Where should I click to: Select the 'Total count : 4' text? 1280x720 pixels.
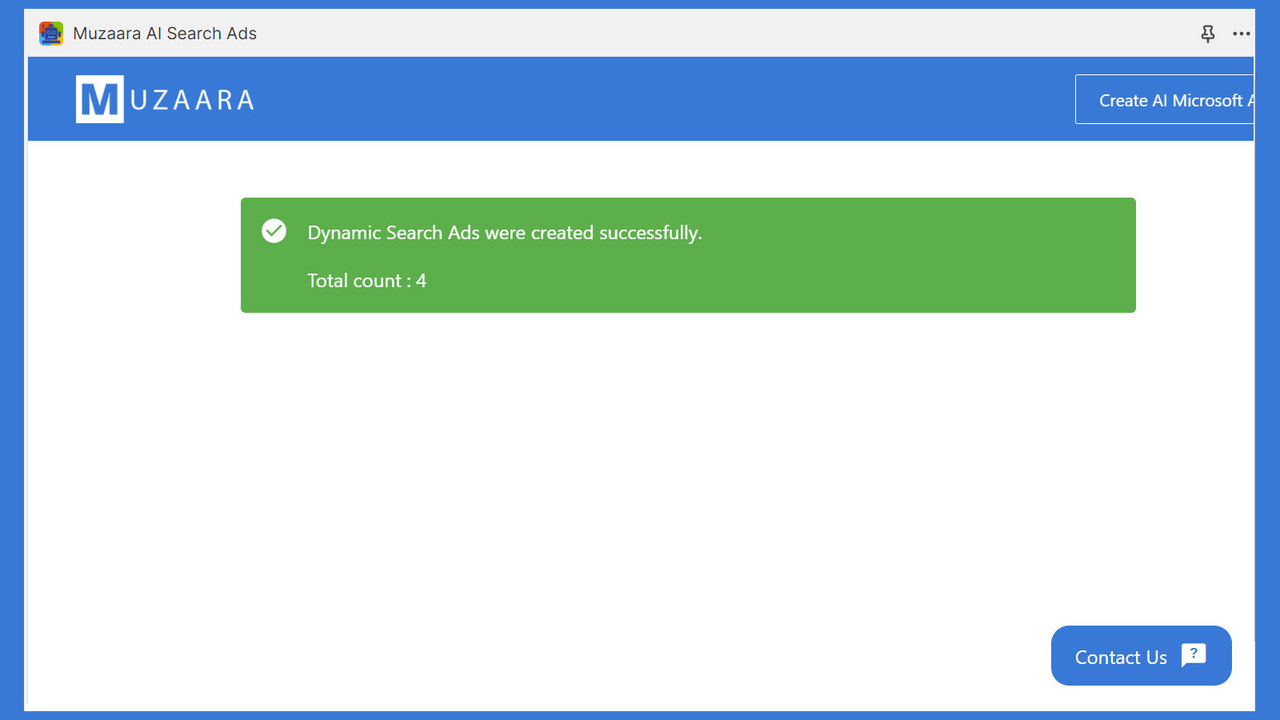[x=367, y=281]
